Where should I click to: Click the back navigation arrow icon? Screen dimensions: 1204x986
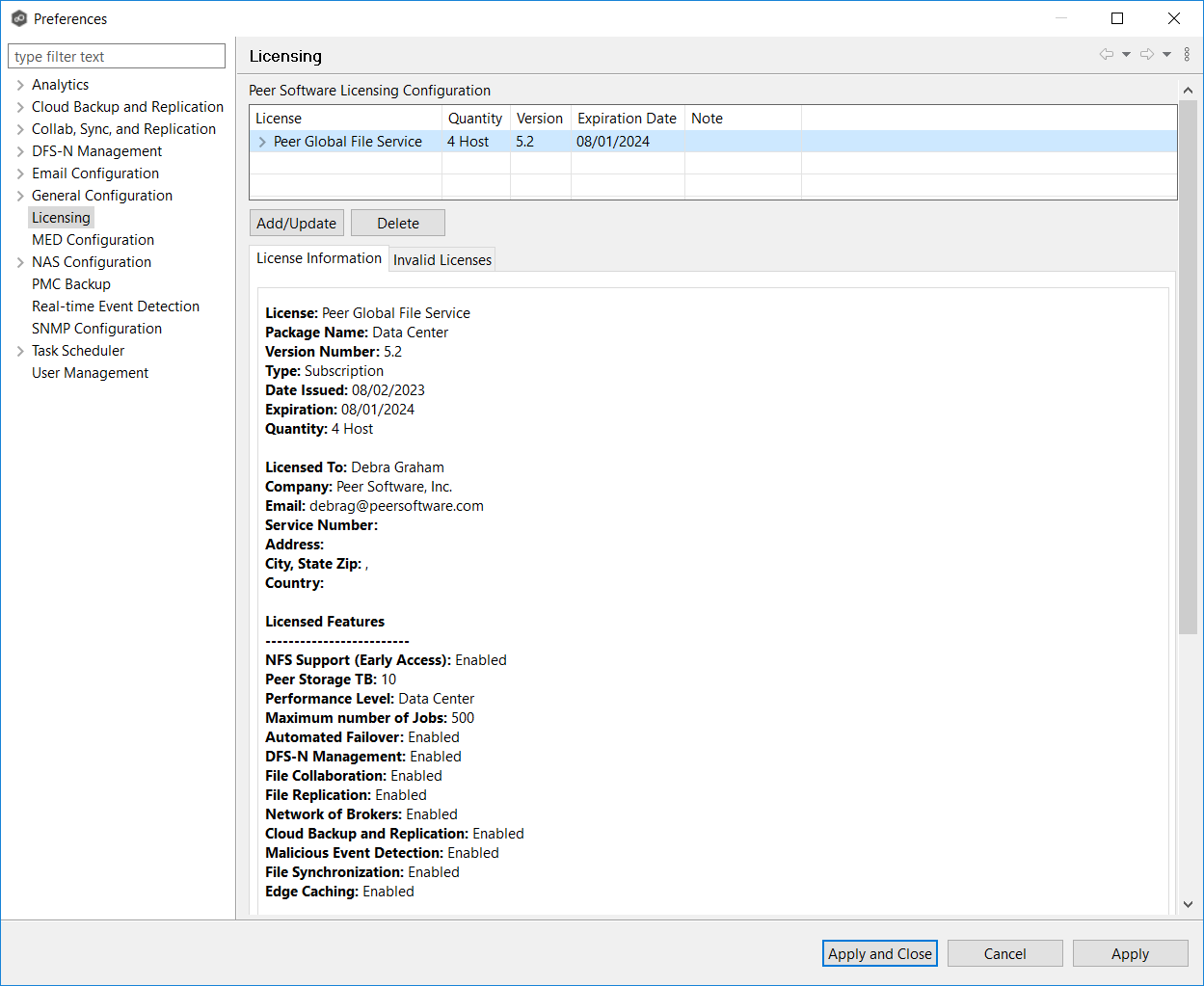pos(1106,55)
